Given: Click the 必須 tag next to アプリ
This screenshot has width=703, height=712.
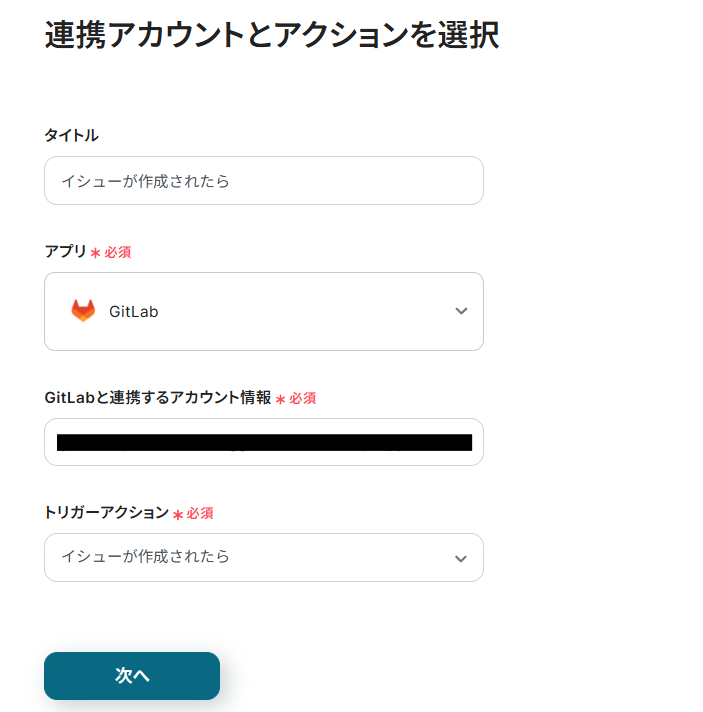Looking at the screenshot, I should pos(118,253).
